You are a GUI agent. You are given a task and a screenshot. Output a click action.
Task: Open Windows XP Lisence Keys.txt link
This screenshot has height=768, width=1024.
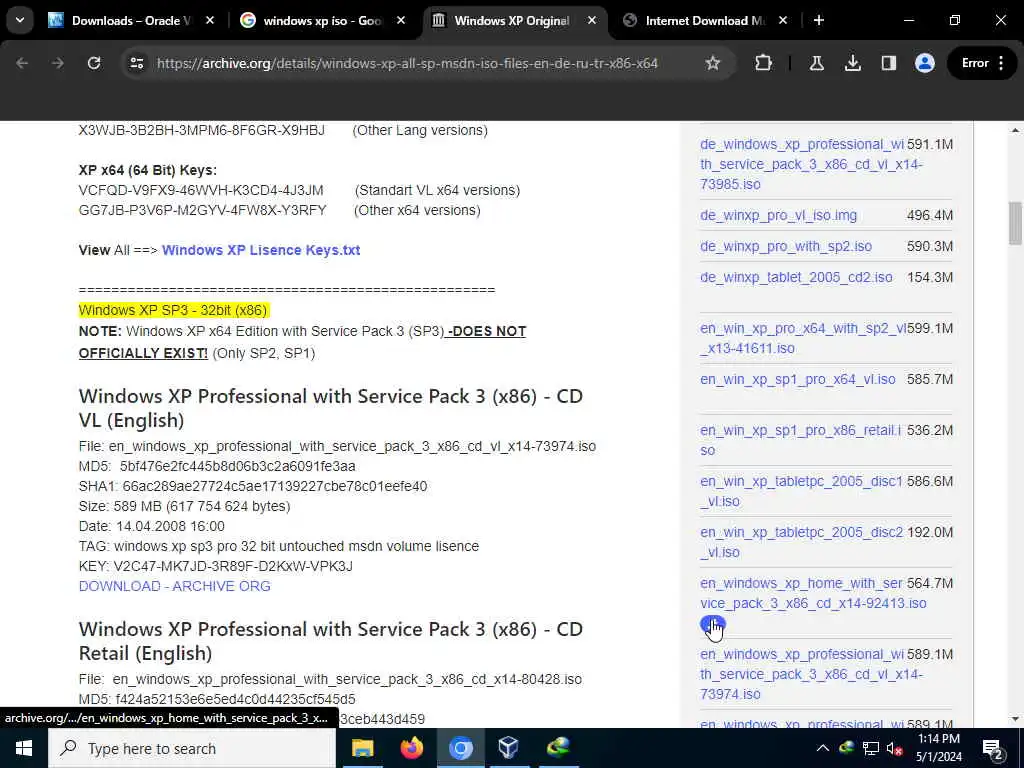click(261, 250)
